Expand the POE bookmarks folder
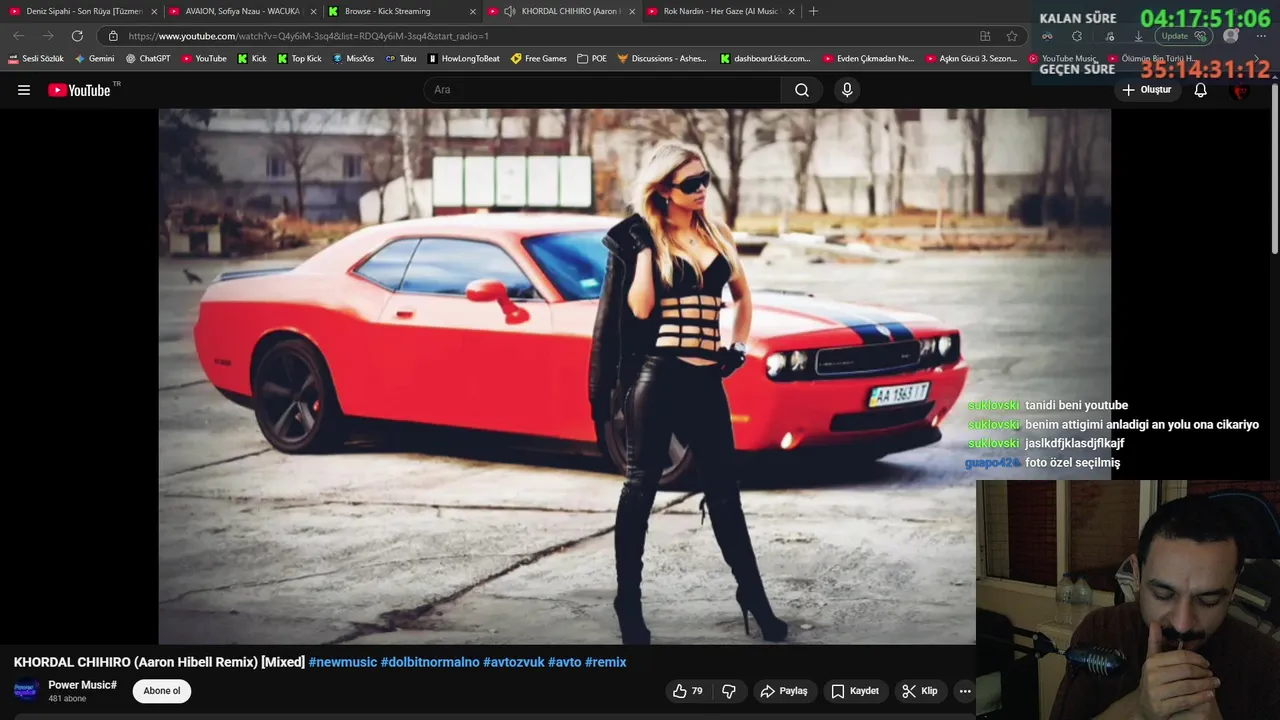 click(x=592, y=59)
